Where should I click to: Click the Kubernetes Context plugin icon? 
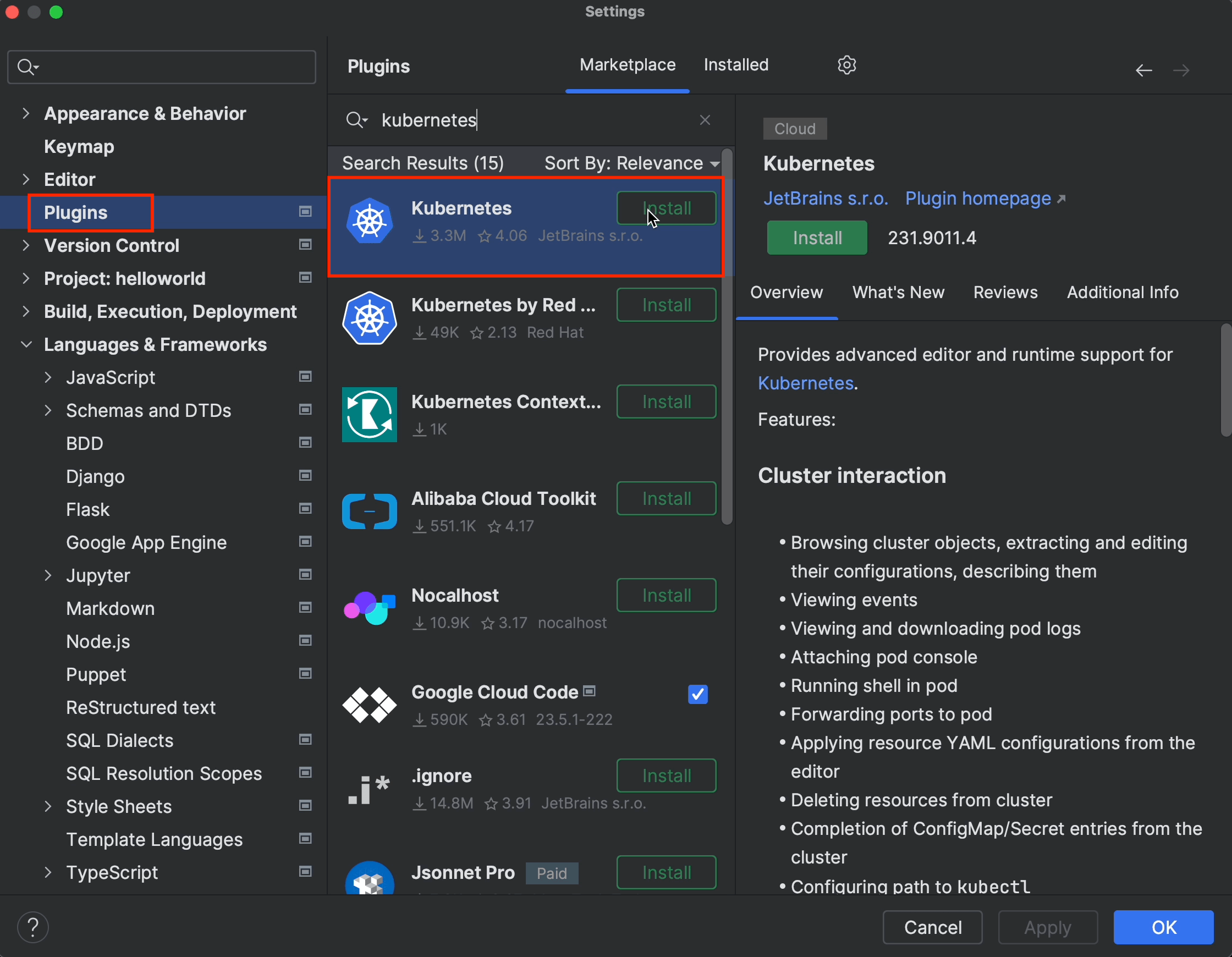tap(370, 415)
